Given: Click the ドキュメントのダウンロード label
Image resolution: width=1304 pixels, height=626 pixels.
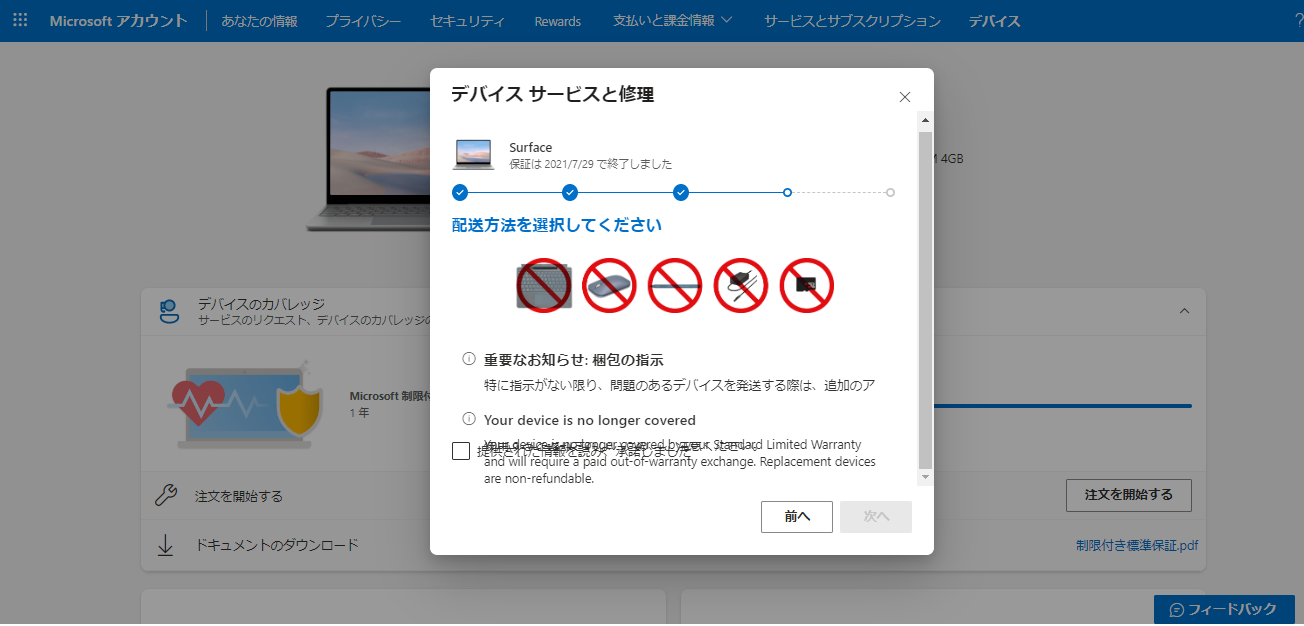Looking at the screenshot, I should 277,545.
